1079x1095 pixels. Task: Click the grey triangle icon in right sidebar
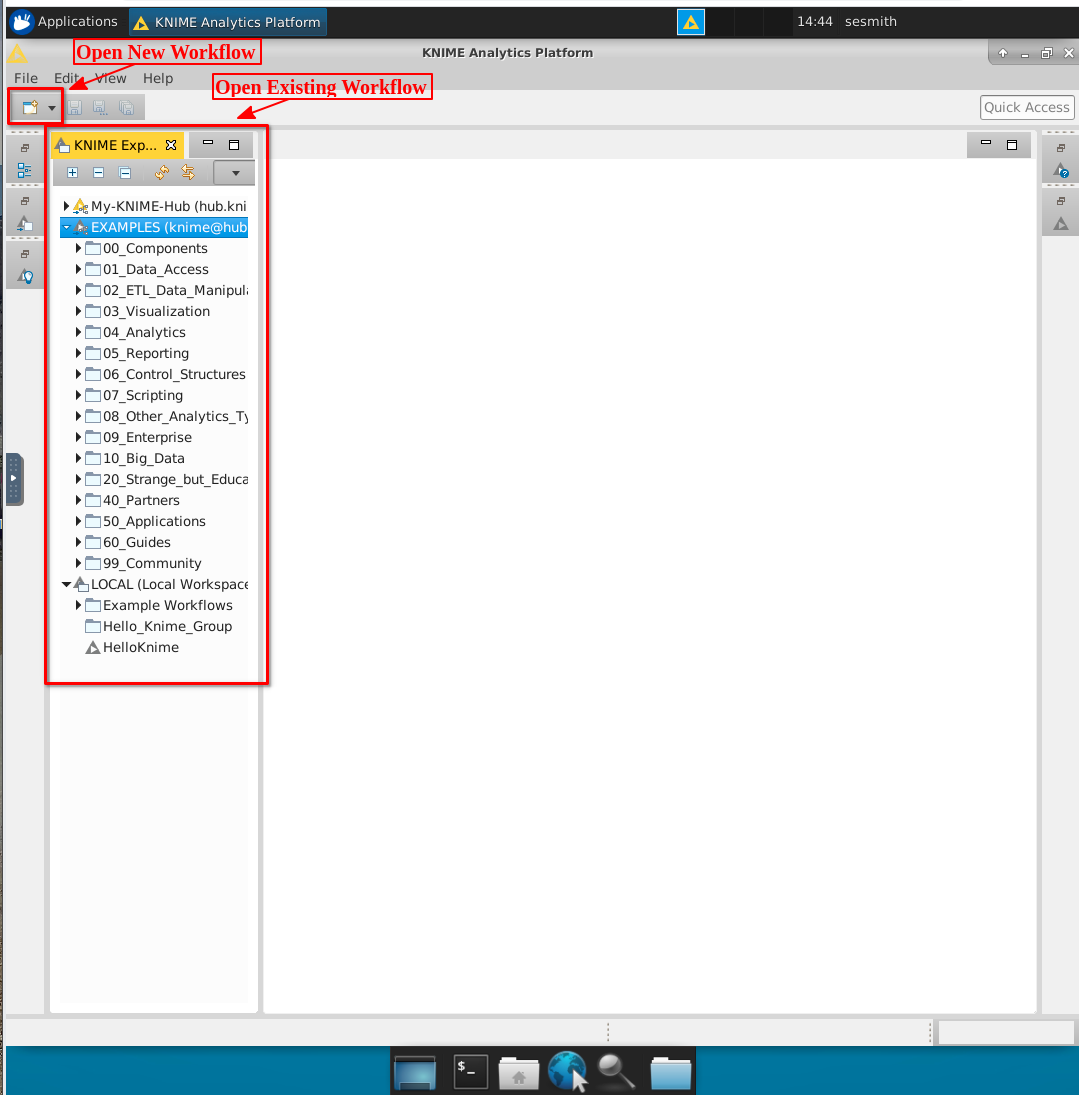(x=1061, y=223)
